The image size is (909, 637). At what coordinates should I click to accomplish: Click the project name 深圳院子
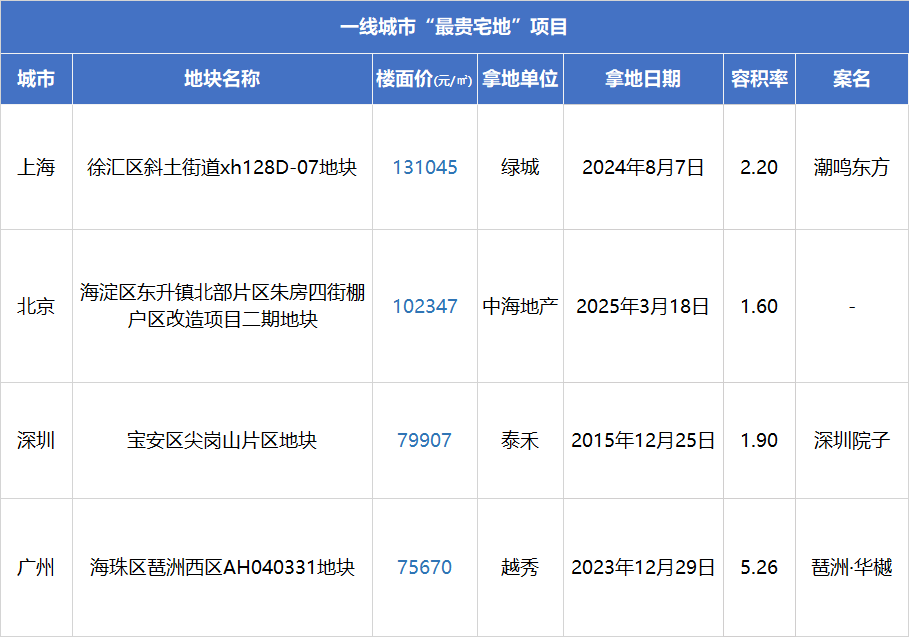pos(852,441)
